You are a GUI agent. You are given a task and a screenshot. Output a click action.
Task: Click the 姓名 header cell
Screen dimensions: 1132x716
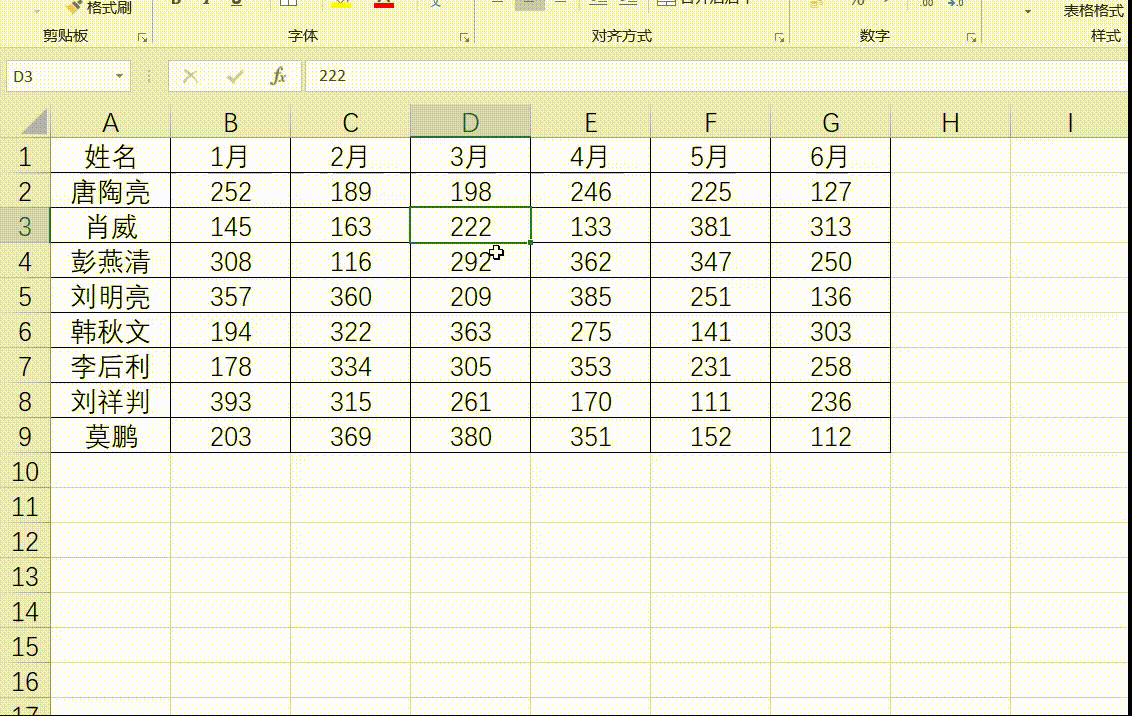pos(110,156)
